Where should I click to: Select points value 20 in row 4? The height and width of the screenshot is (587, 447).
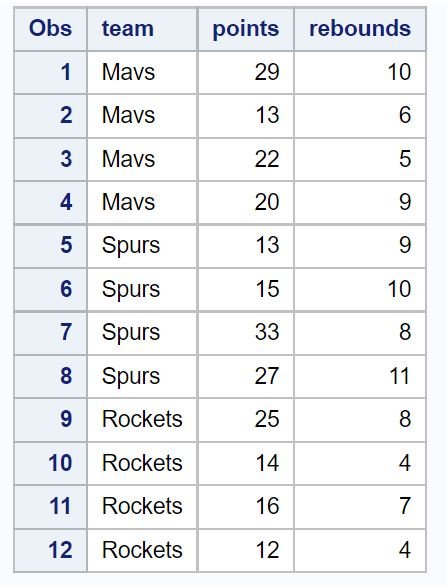pos(246,203)
